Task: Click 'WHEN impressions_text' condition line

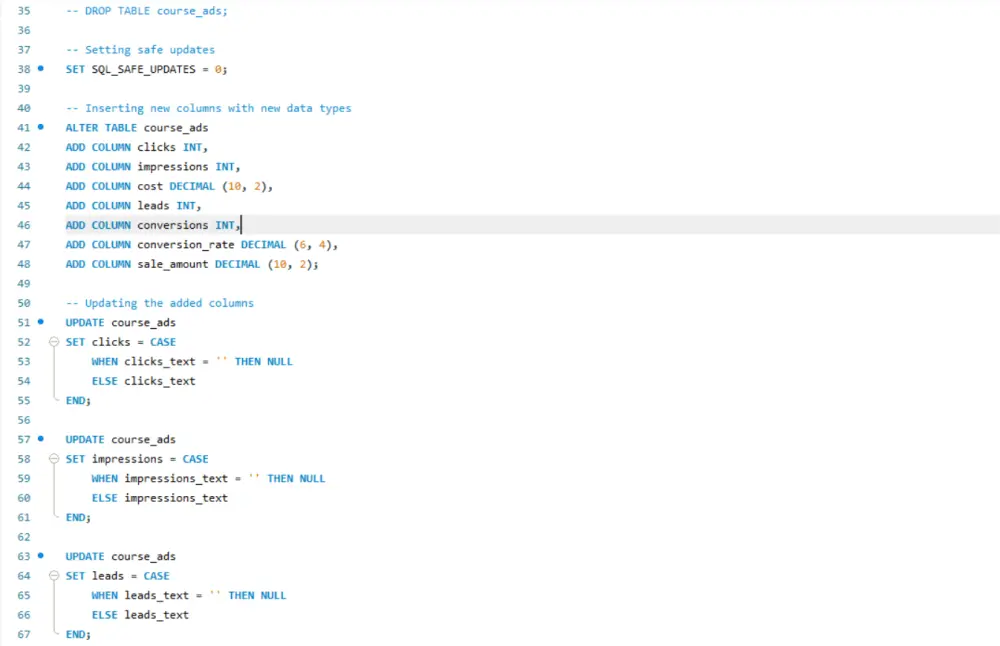Action: 209,478
